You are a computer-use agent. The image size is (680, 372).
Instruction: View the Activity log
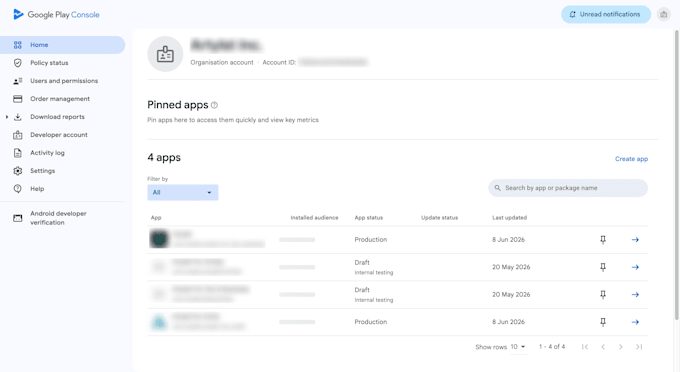pos(47,153)
